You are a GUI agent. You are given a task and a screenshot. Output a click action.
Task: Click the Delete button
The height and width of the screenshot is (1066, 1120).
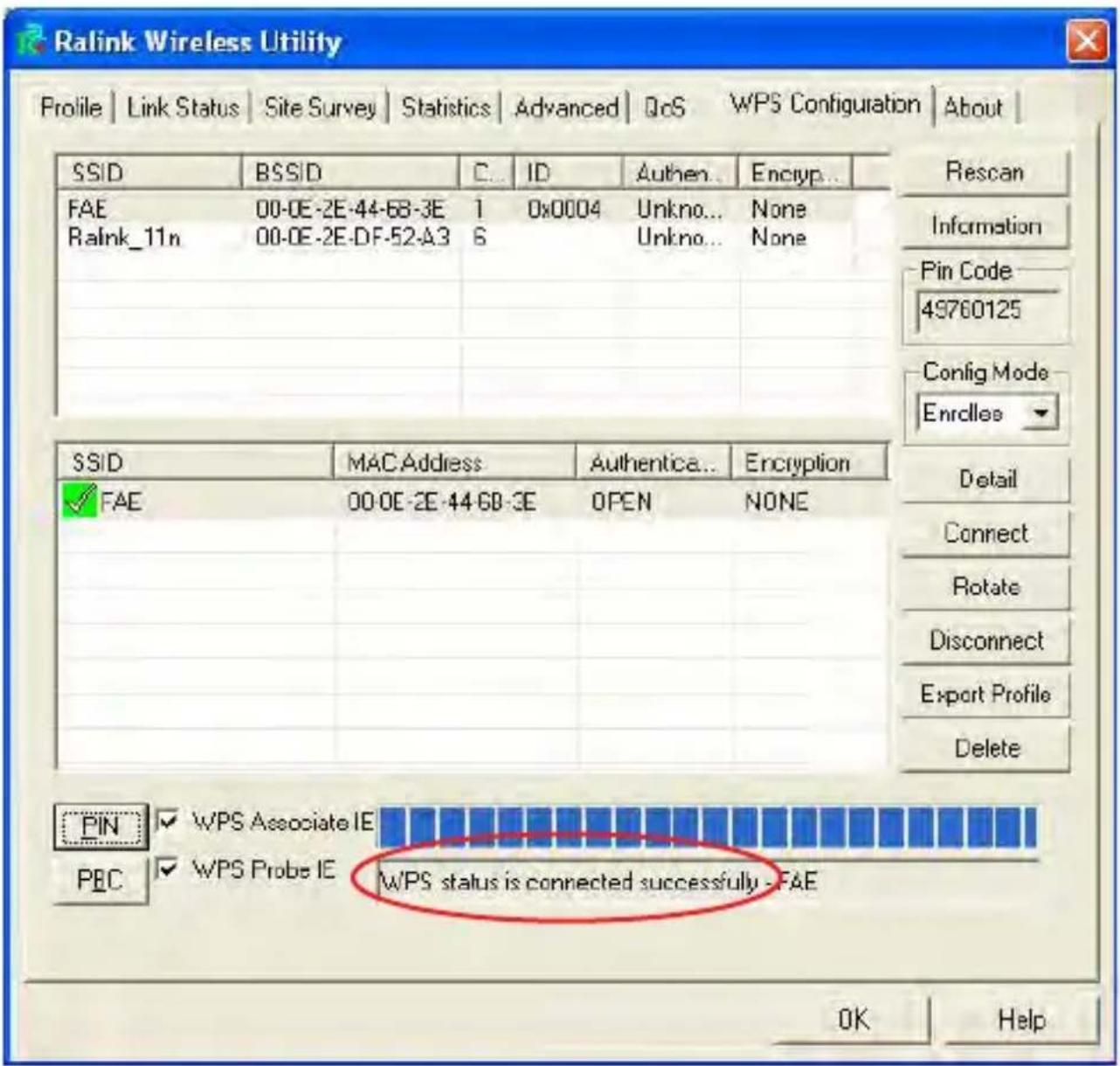point(986,748)
